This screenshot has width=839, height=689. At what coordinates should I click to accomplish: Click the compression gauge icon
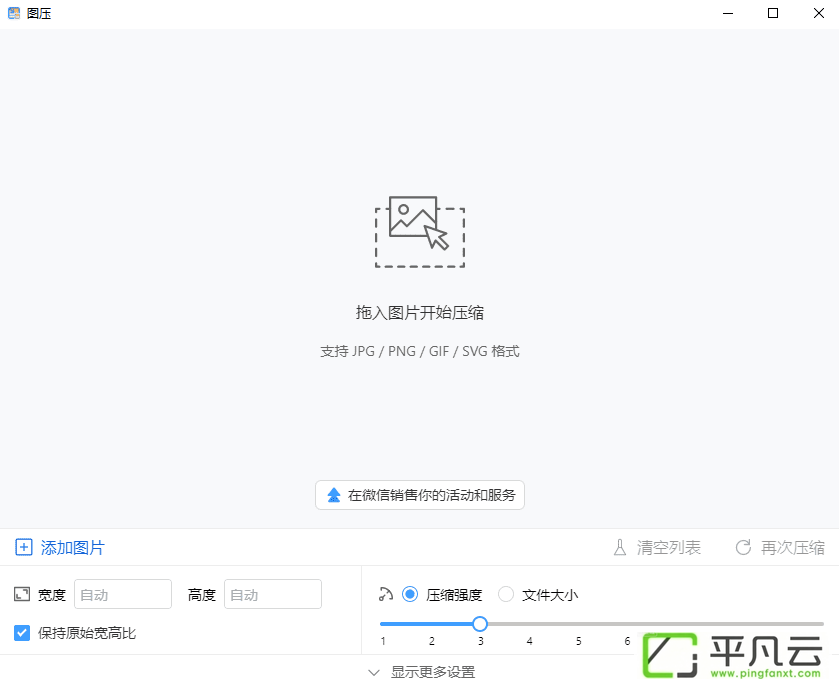pyautogui.click(x=386, y=594)
